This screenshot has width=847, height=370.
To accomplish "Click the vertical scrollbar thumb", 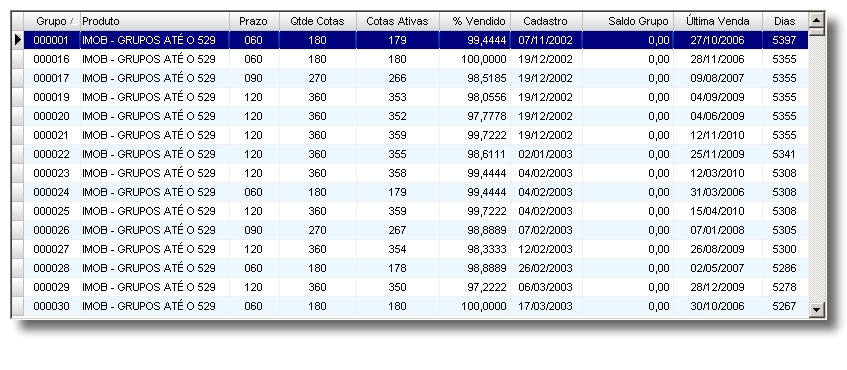I will [x=816, y=31].
